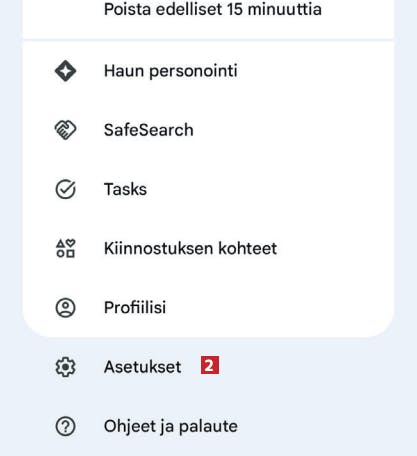The image size is (417, 456).
Task: Open the Tasks menu item
Action: (208, 189)
